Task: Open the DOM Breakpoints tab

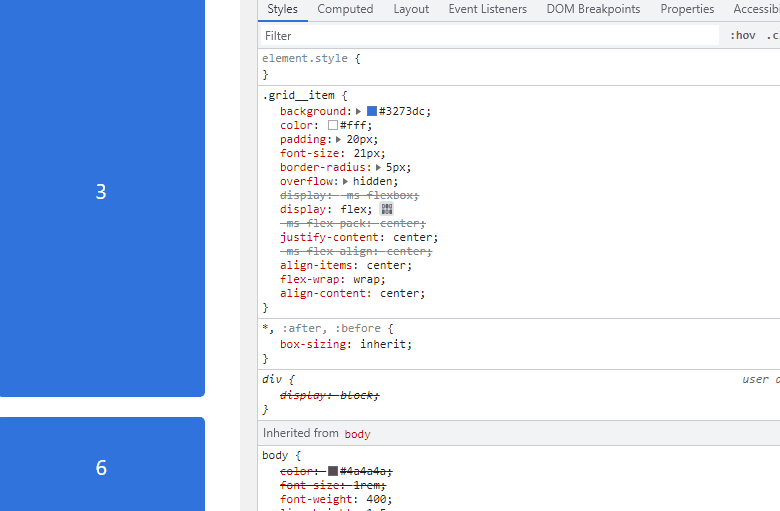Action: point(593,9)
